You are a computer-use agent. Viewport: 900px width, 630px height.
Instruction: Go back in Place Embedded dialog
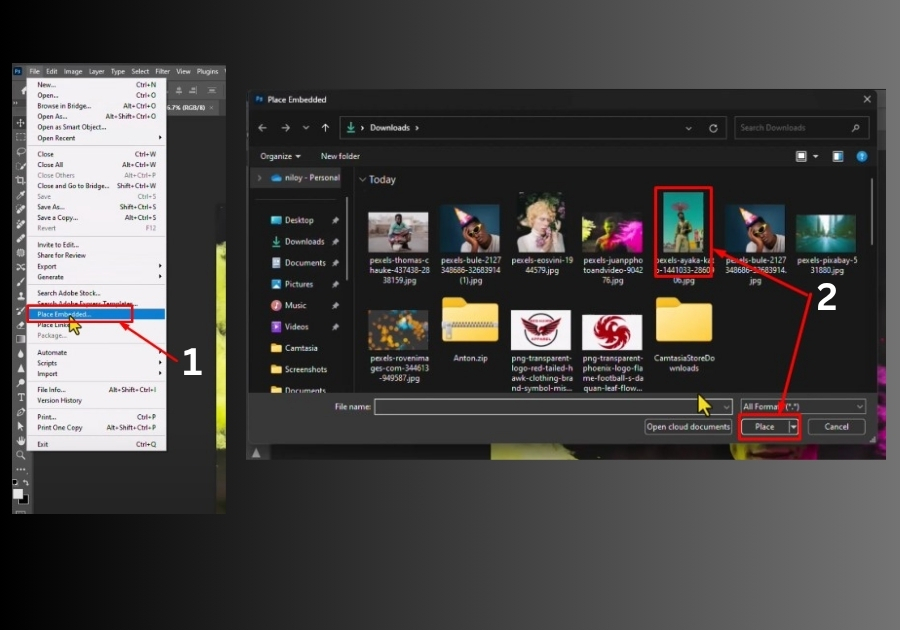(262, 128)
